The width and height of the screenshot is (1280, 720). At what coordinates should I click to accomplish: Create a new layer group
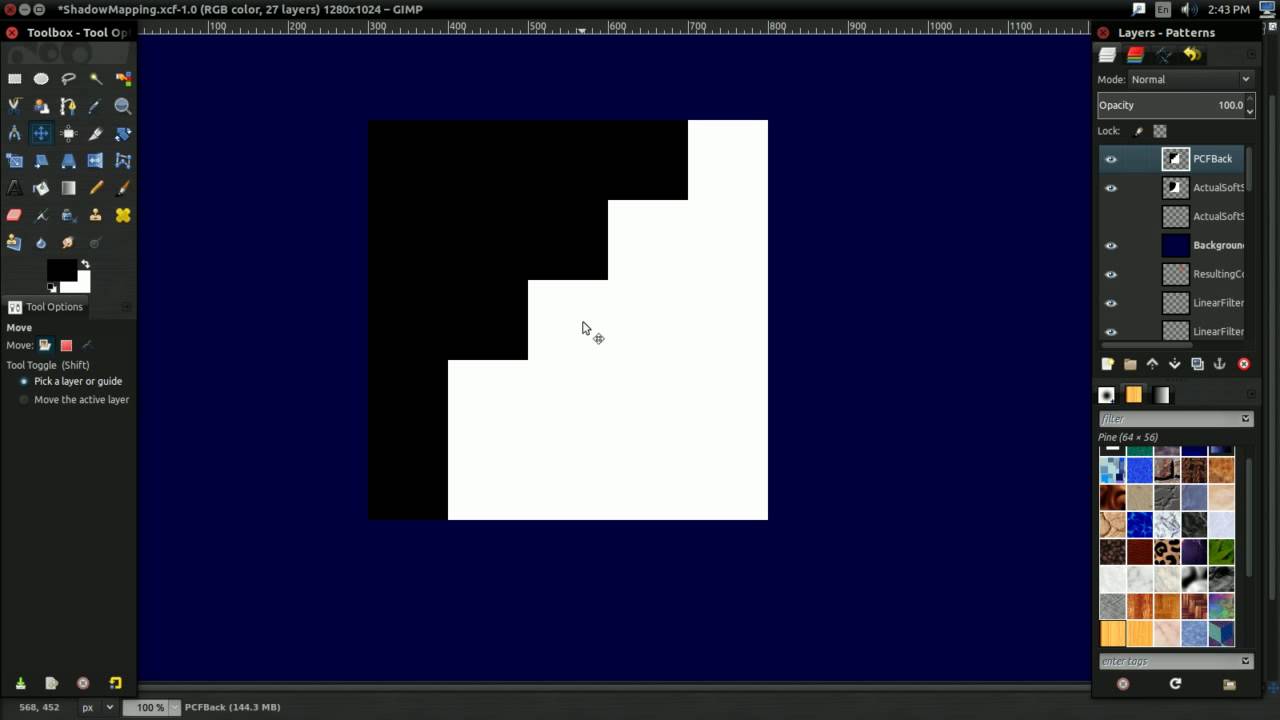1130,364
